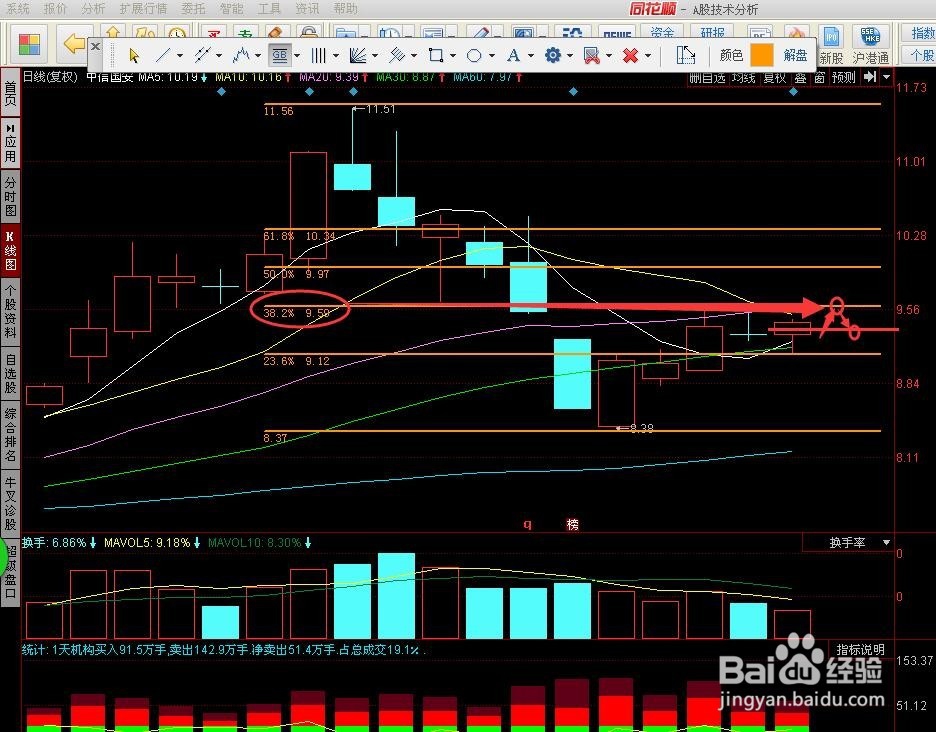Click the yellow back arrow icon
Screen dimensions: 936x732
[x=74, y=43]
